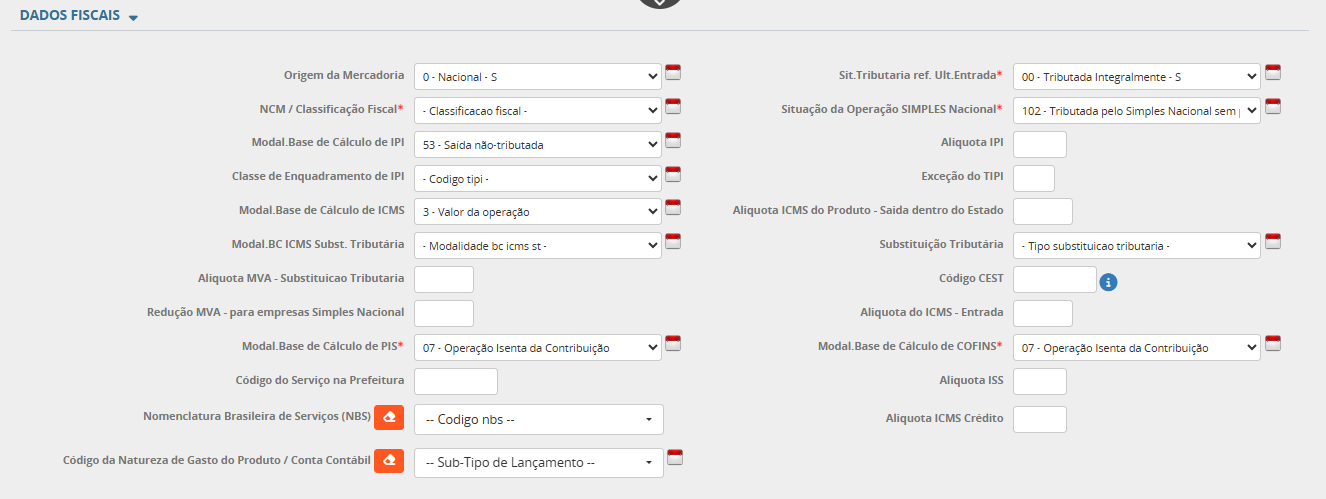Clear the Nomenclatura Brasileira de Serviços selection

pyautogui.click(x=389, y=417)
